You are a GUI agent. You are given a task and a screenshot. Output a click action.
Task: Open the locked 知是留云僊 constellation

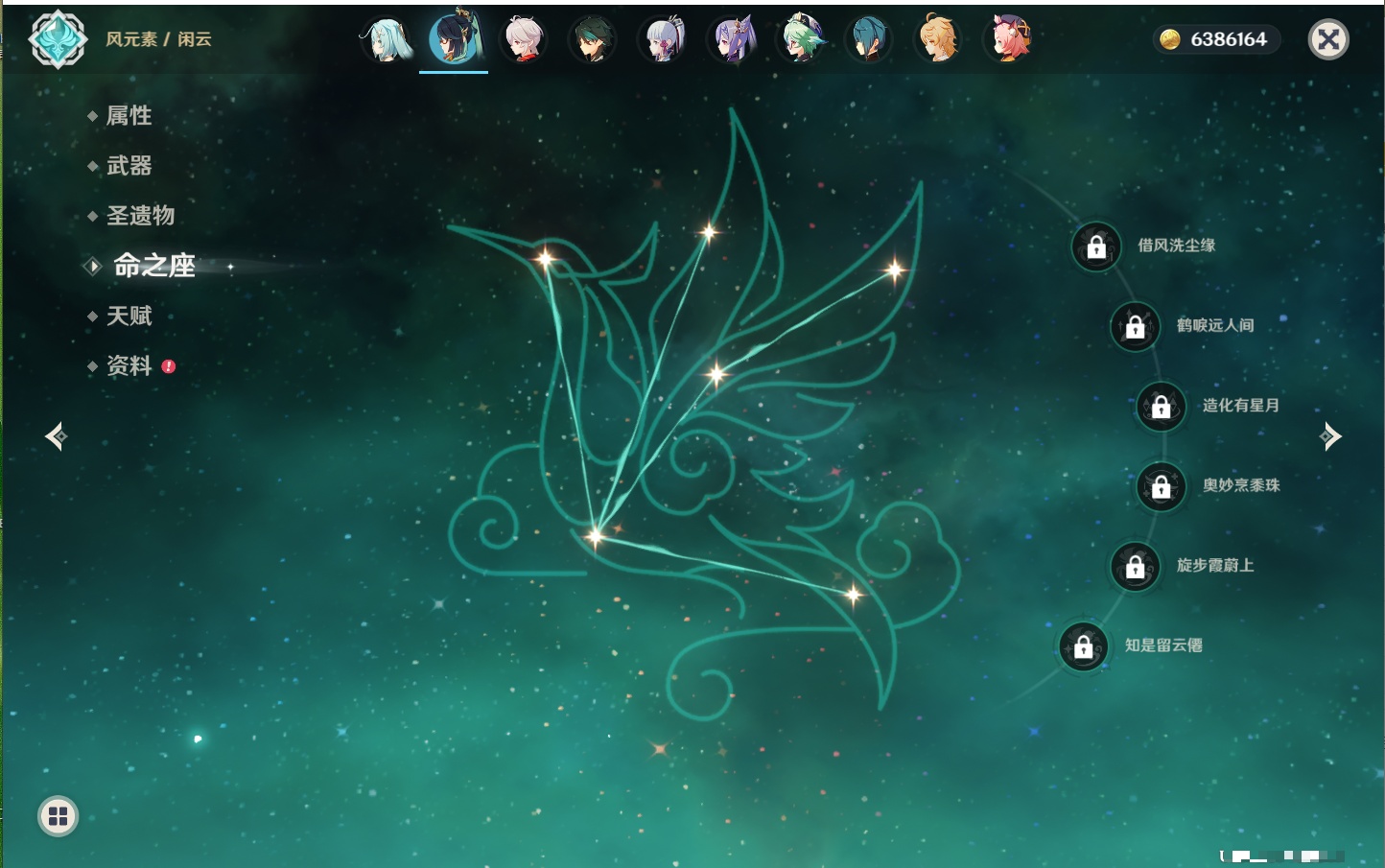(1084, 646)
